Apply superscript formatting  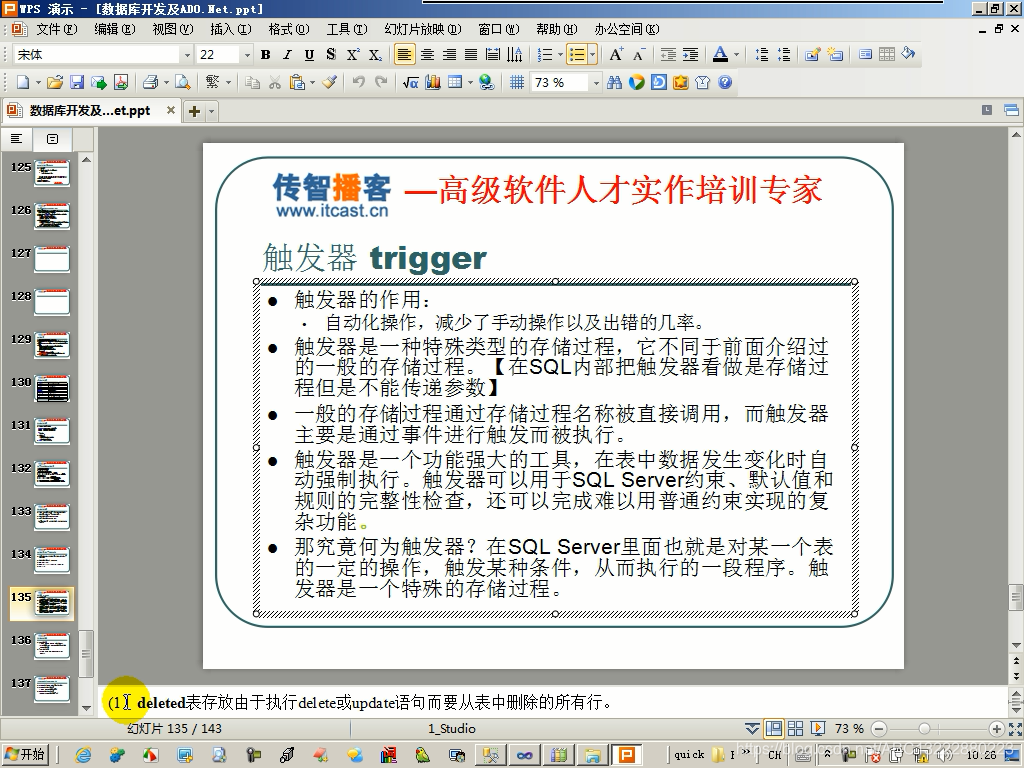(353, 55)
